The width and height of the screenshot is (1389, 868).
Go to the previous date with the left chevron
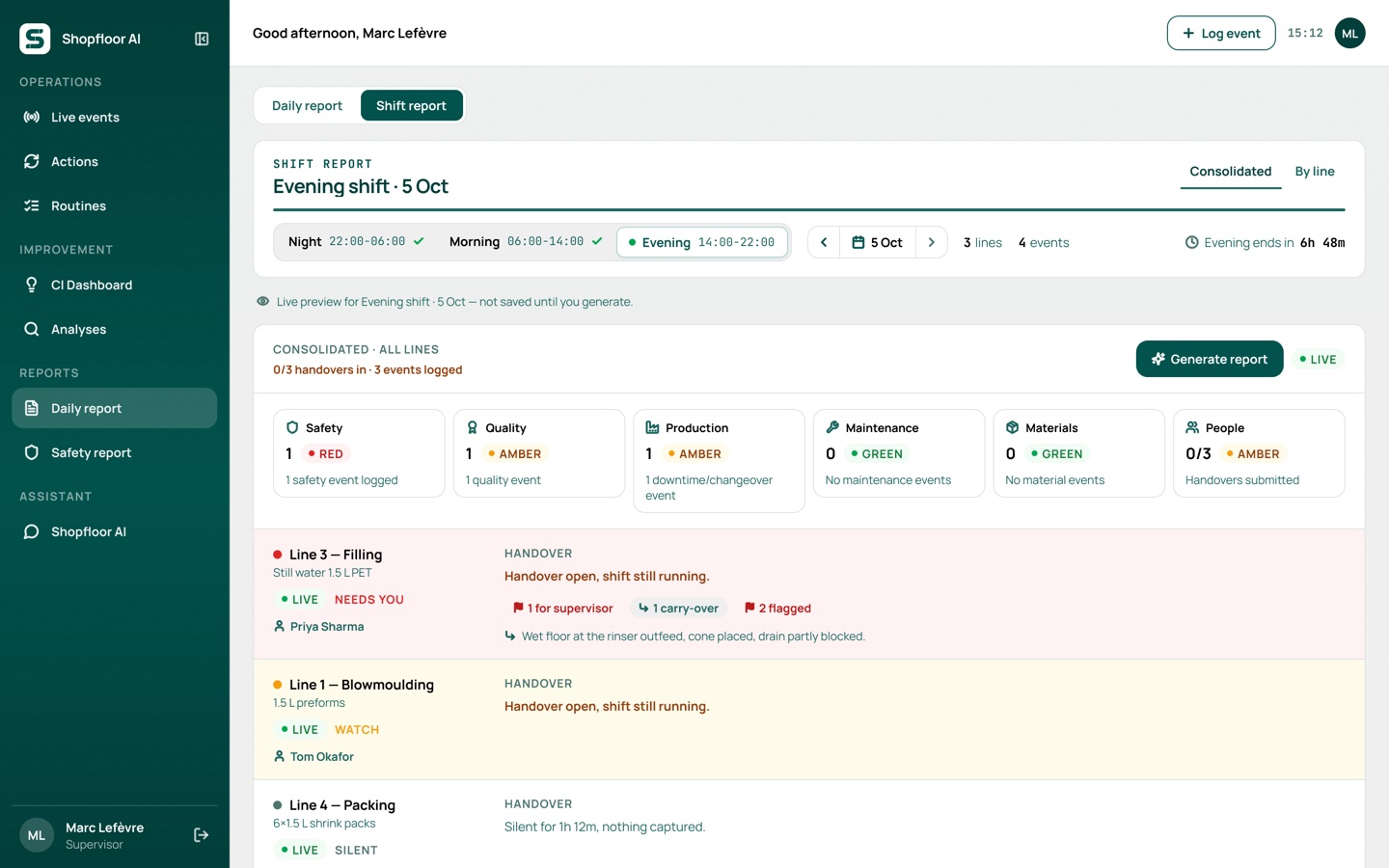point(824,243)
